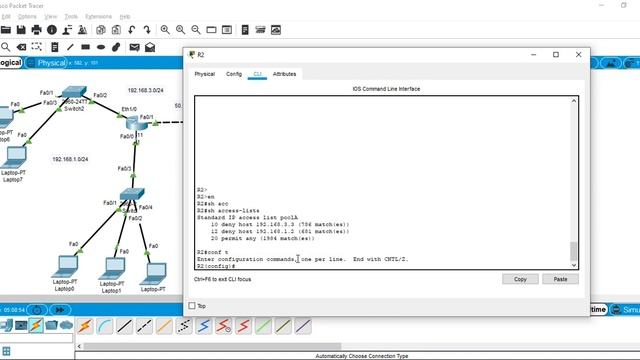Add a Complex PDU open envelope

point(150,47)
